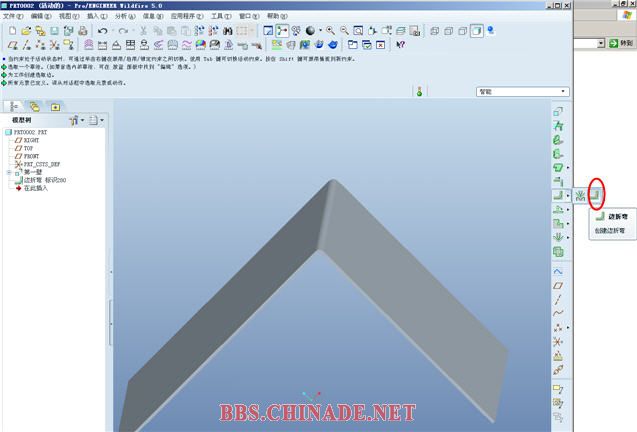637x432 pixels.
Task: Click the What's This help icon
Action: tap(401, 45)
